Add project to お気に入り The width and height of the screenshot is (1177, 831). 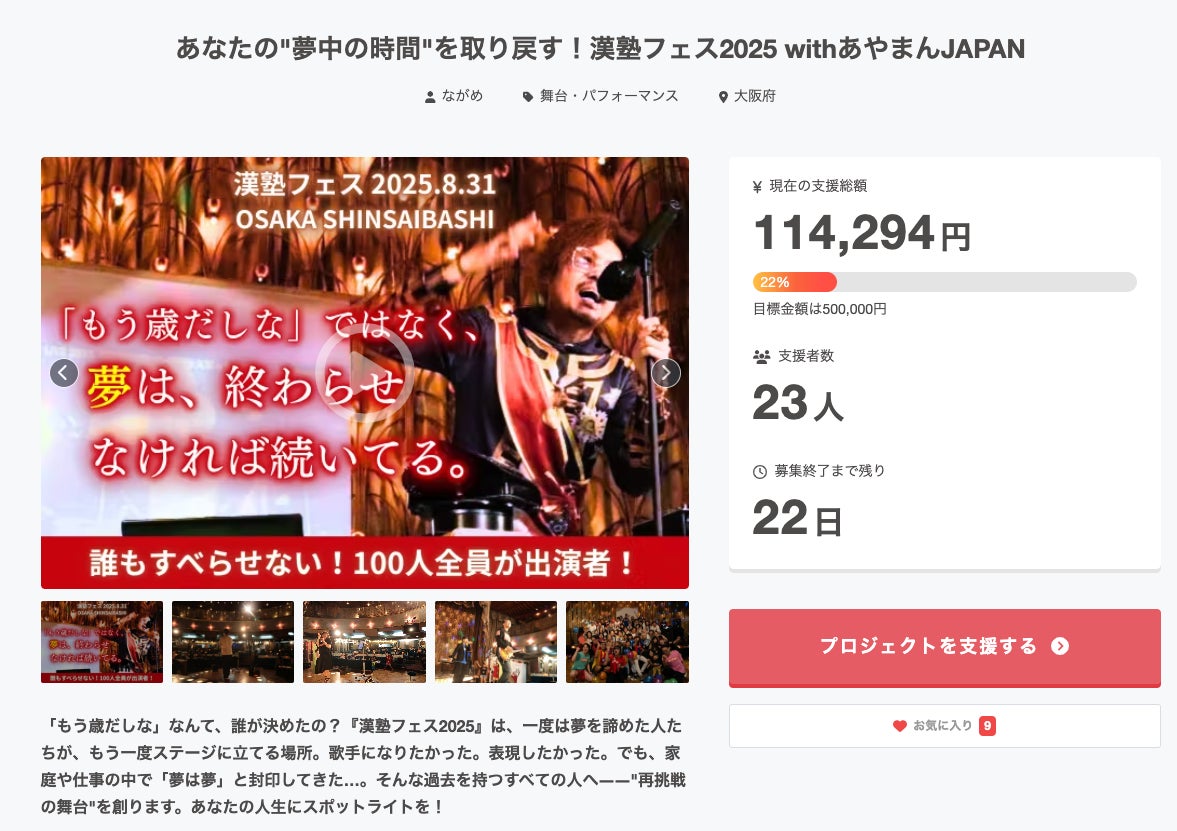944,726
